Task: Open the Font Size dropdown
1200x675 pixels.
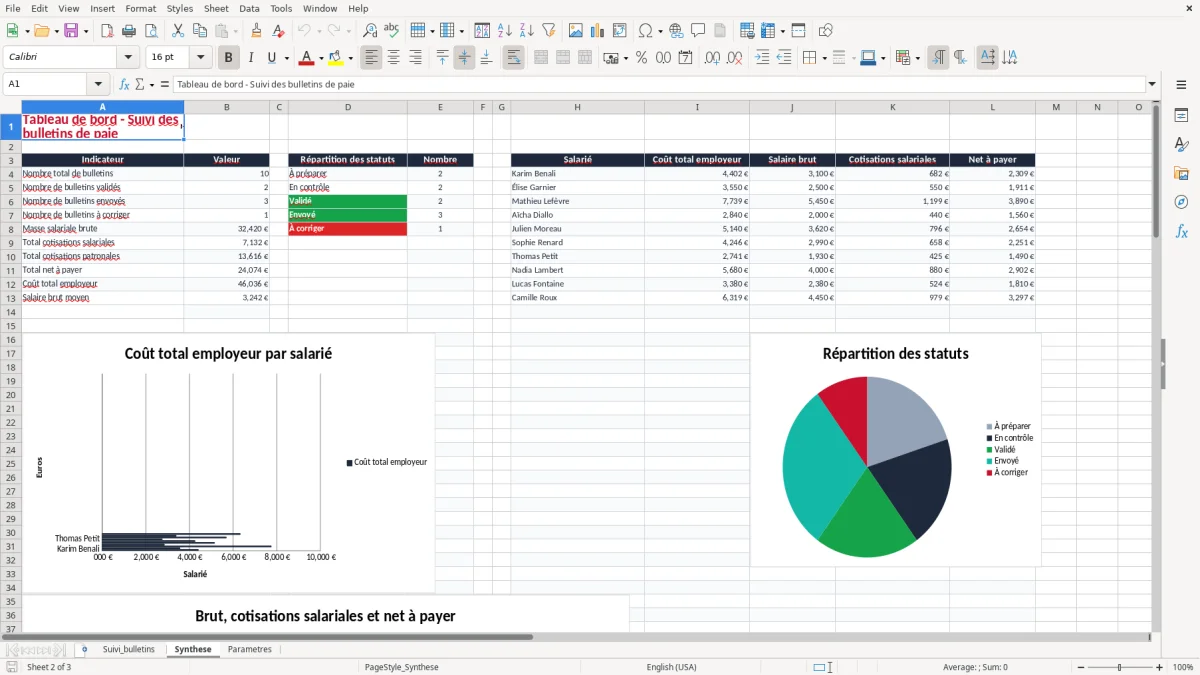Action: click(201, 58)
